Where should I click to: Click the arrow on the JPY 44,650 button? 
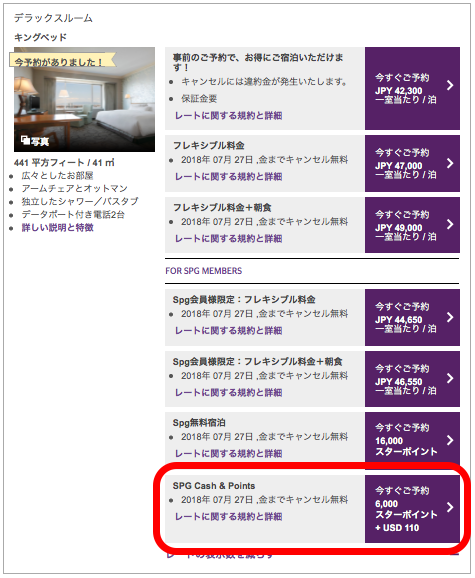coord(450,317)
